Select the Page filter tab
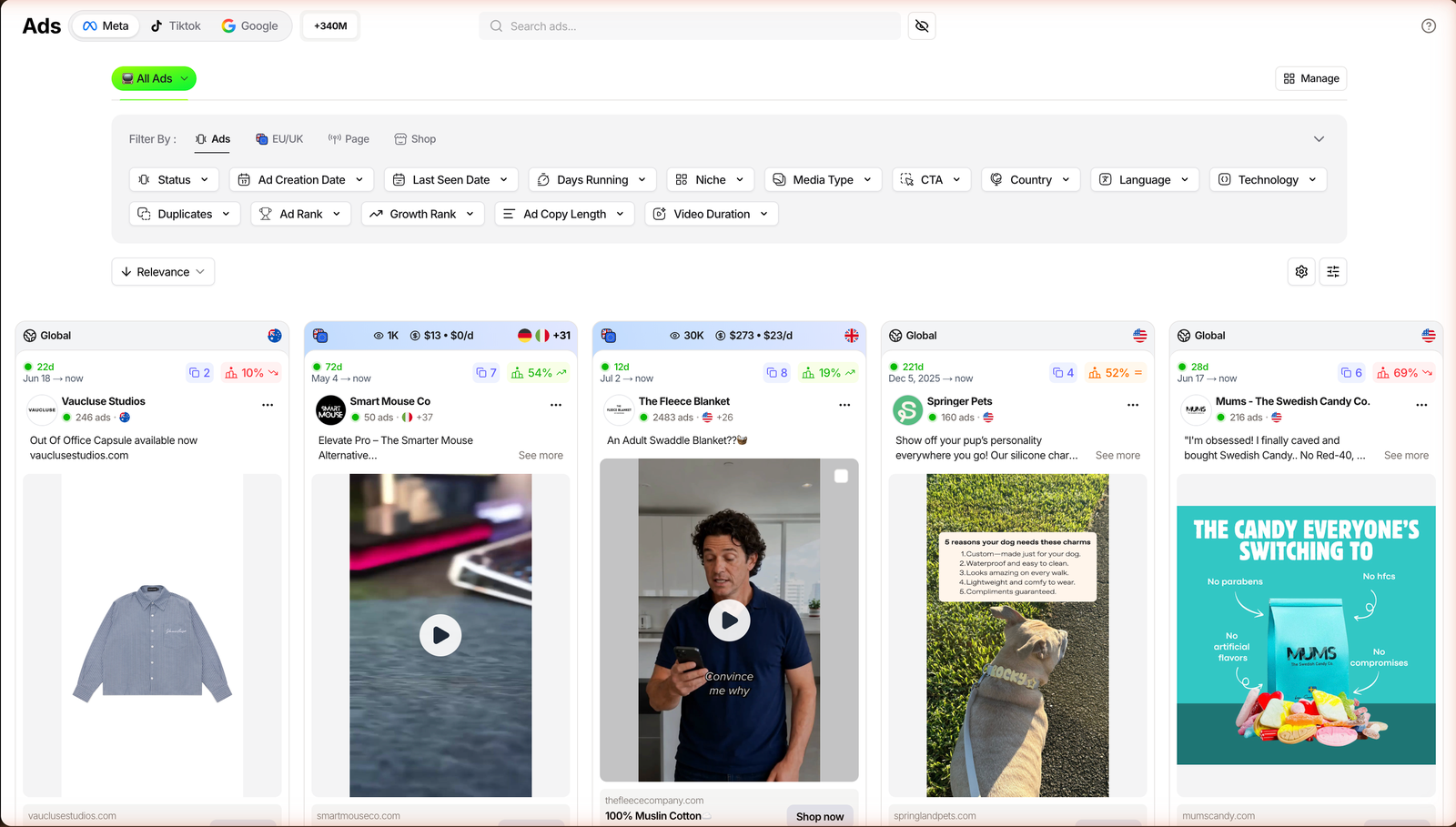Screen dimensions: 1456x827 click(349, 139)
